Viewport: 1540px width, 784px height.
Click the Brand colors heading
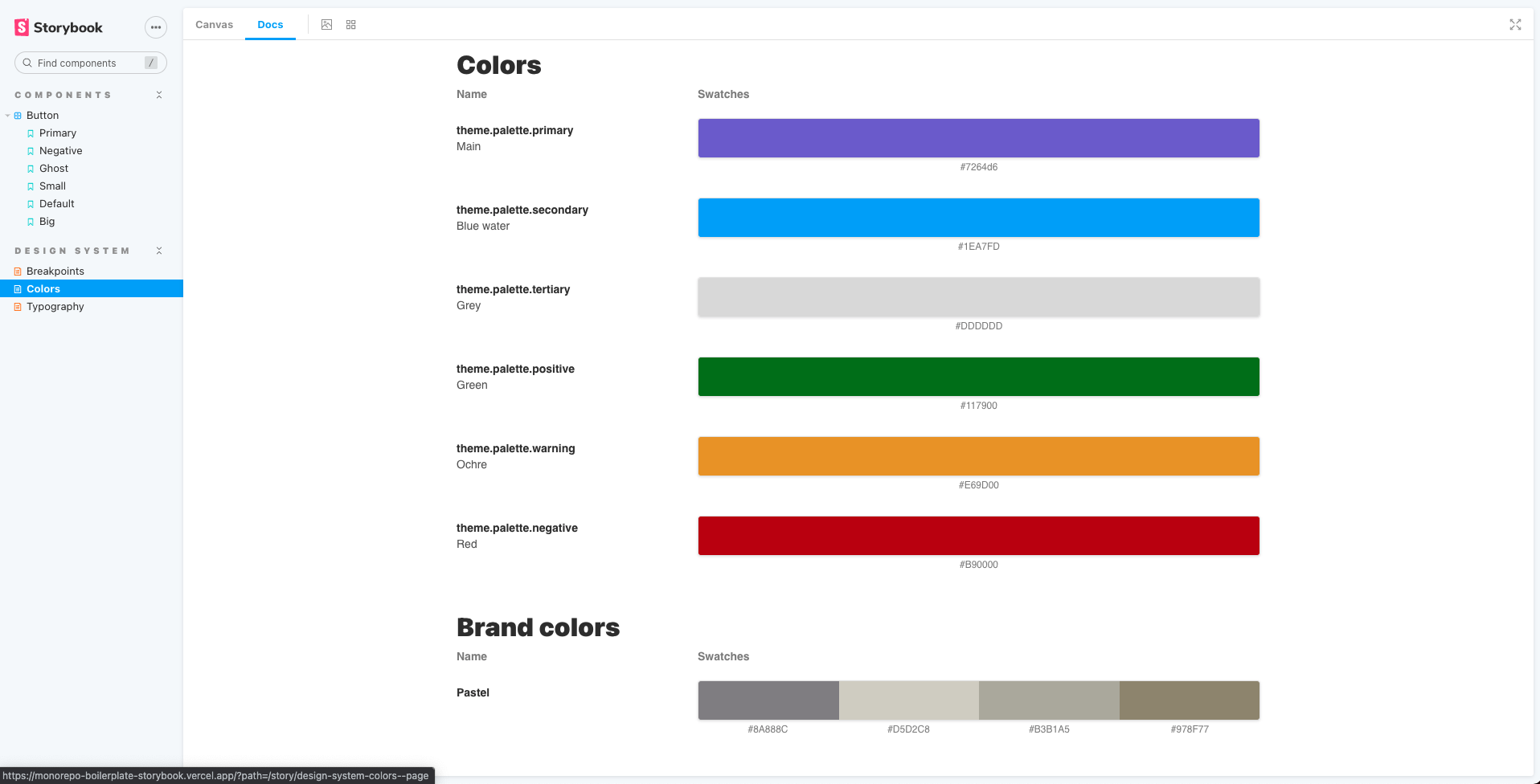pyautogui.click(x=539, y=627)
